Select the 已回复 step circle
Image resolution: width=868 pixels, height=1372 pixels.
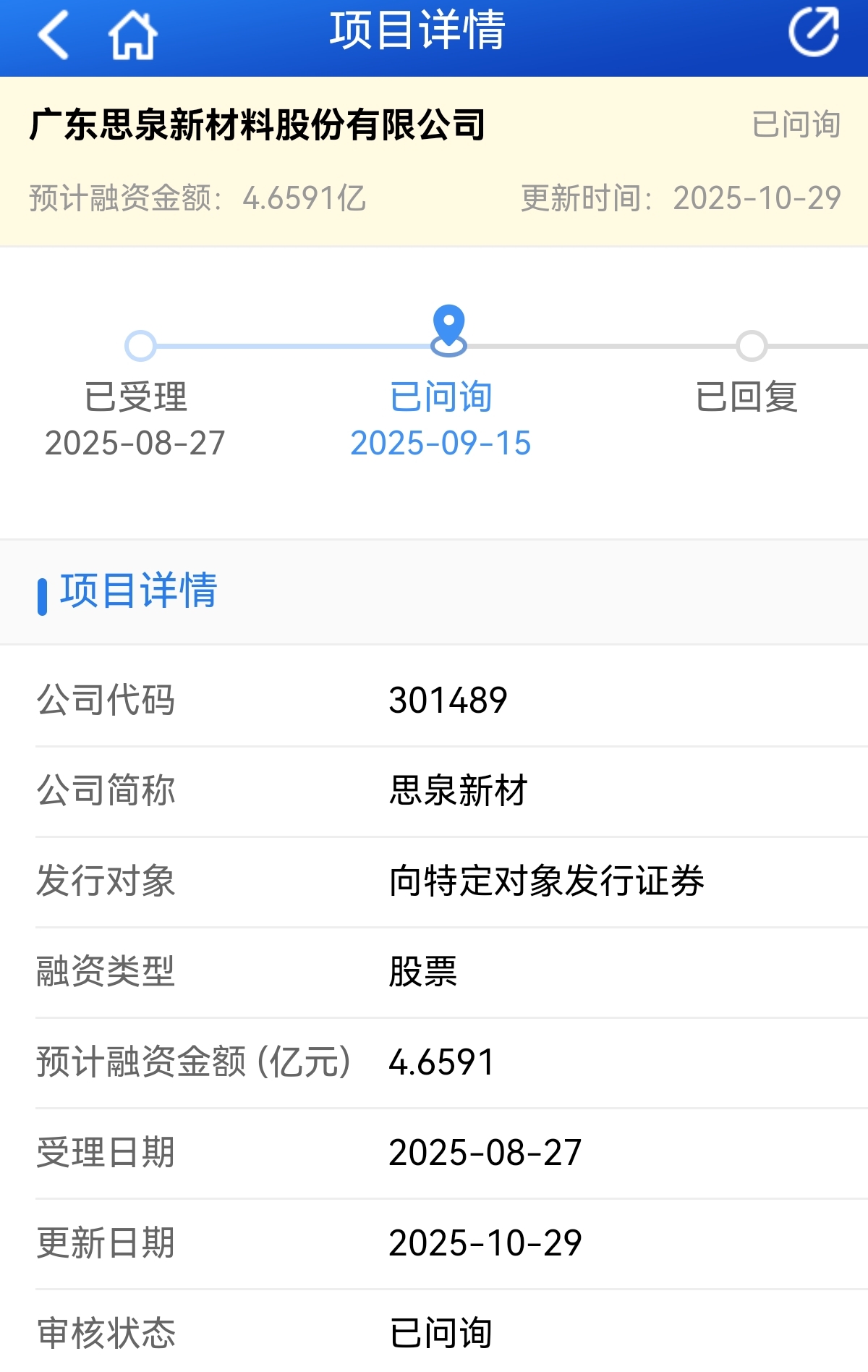coord(752,346)
